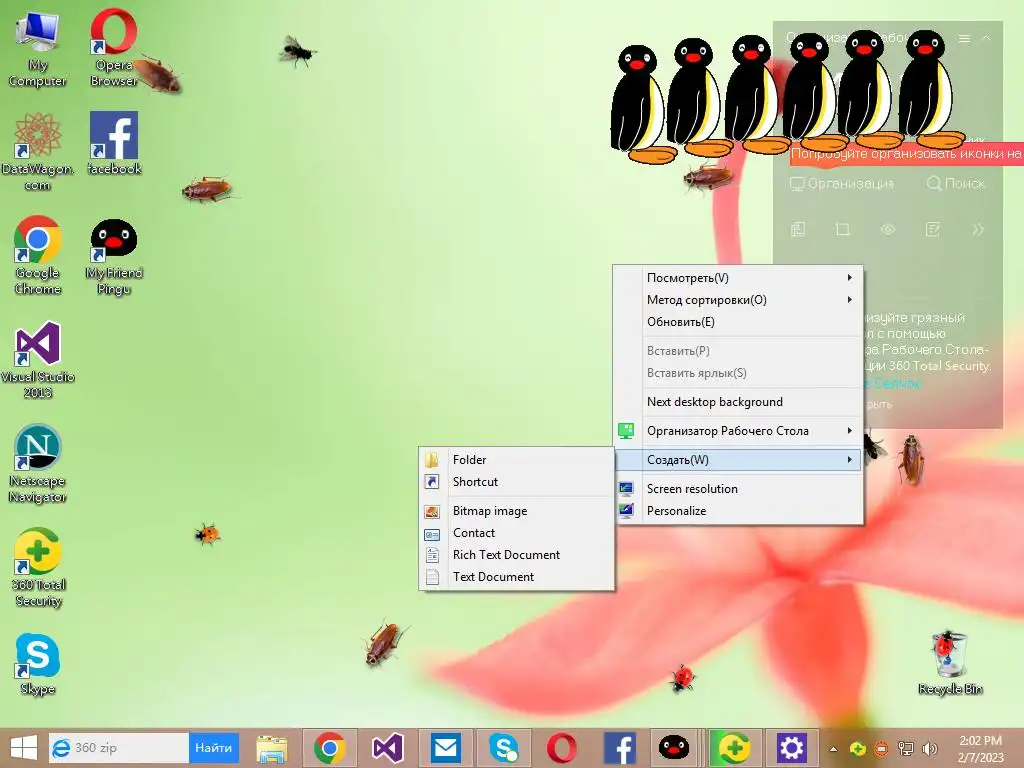Image resolution: width=1024 pixels, height=768 pixels.
Task: Launch Visual Studio from the taskbar
Action: [x=387, y=748]
